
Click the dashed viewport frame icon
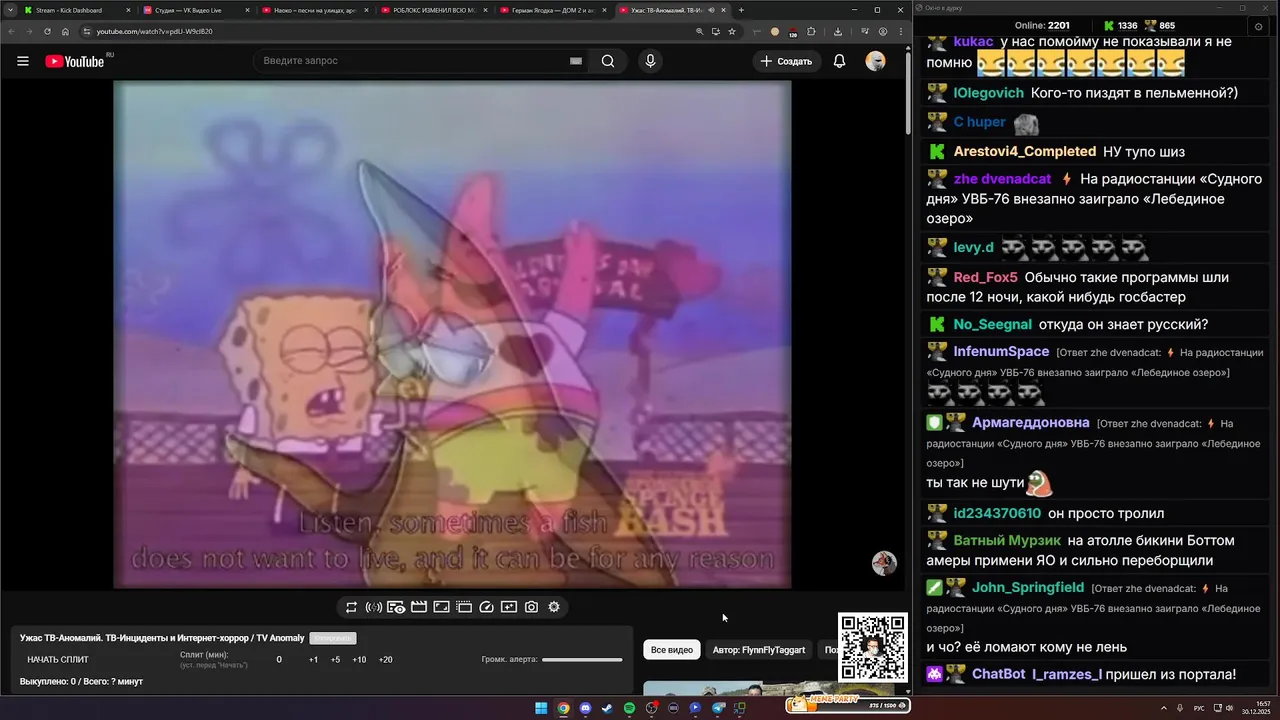464,607
